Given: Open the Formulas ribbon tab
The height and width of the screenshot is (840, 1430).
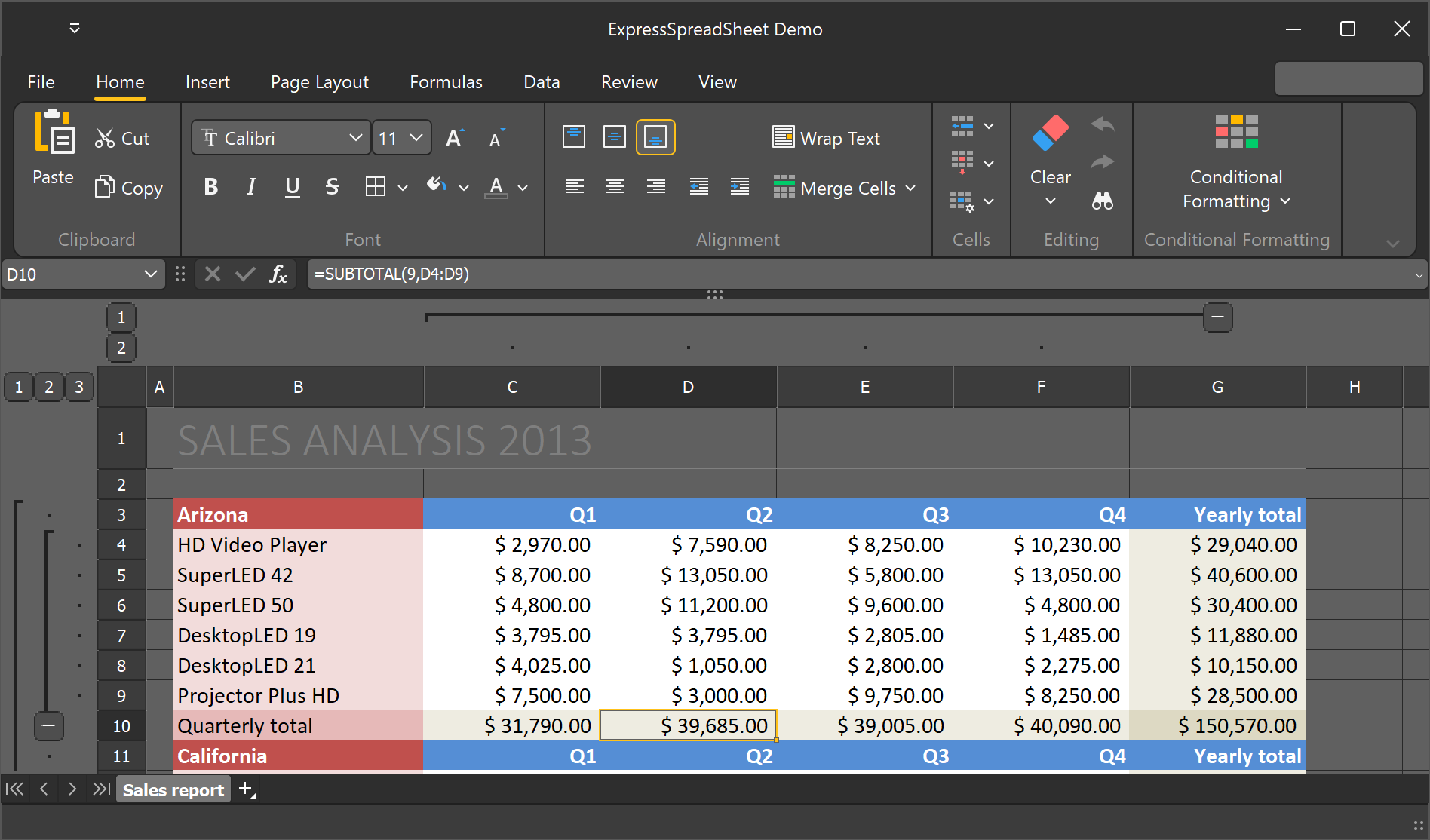Looking at the screenshot, I should coord(446,82).
